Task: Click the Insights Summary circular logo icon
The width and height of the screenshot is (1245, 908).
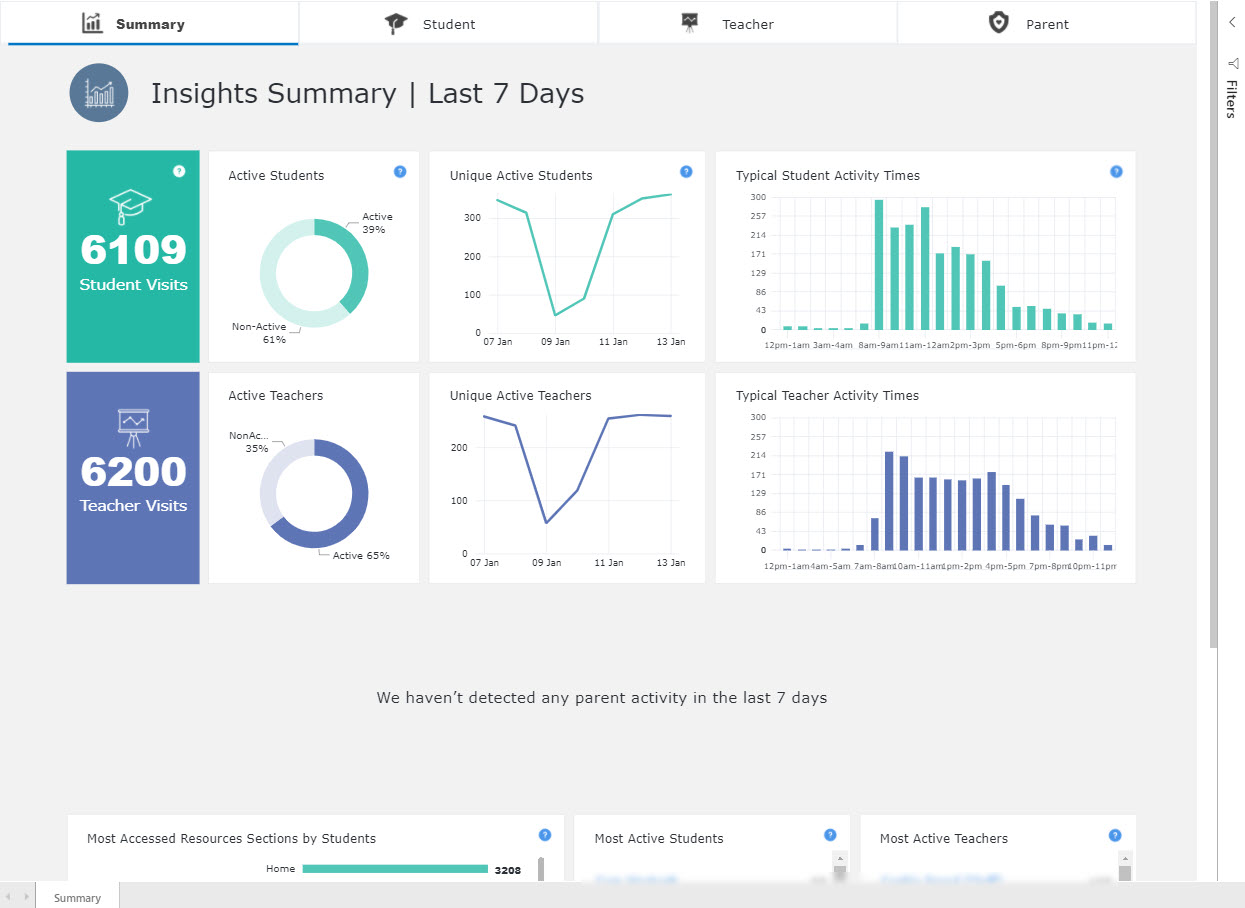Action: tap(99, 92)
